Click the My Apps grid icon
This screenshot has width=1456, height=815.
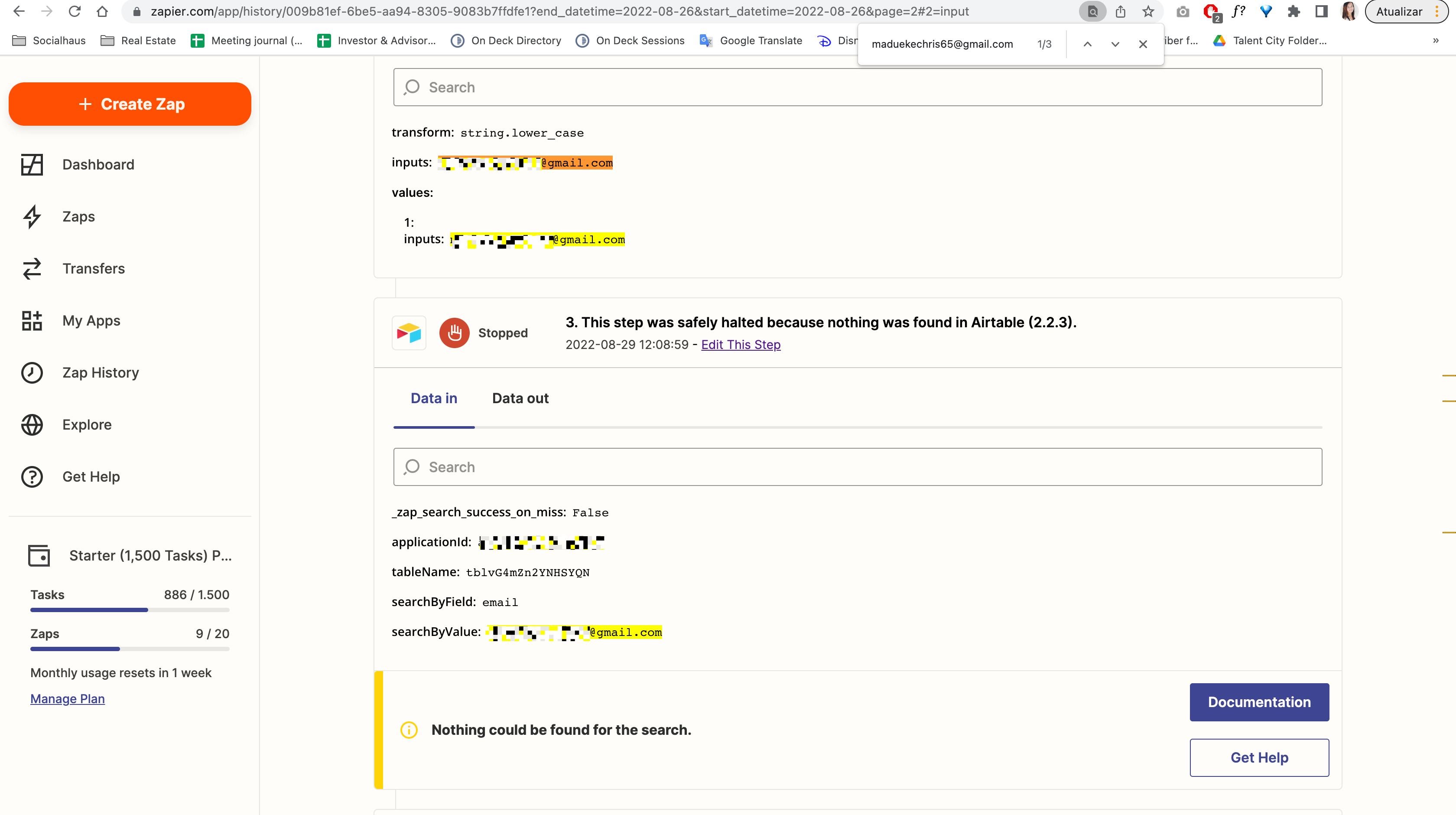[x=32, y=321]
